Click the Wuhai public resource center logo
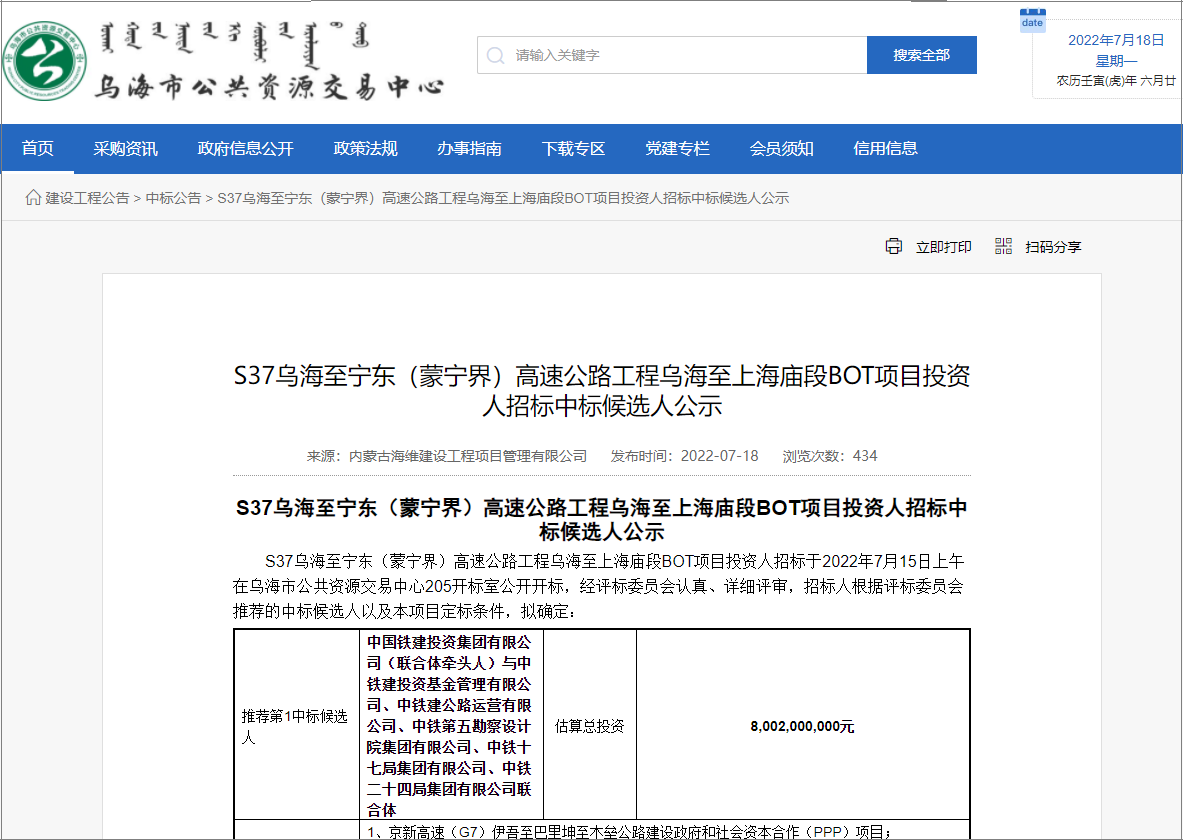 [x=42, y=64]
